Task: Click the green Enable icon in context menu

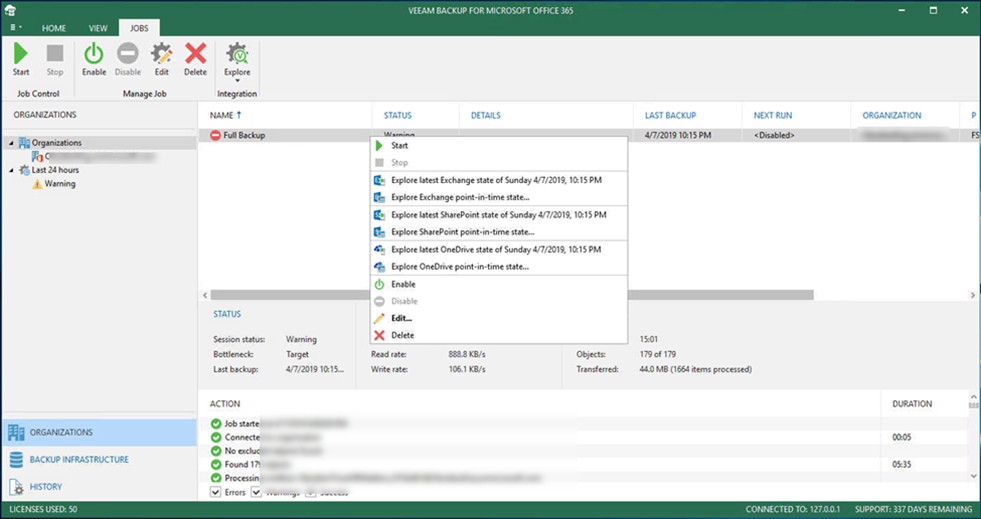Action: tap(379, 285)
